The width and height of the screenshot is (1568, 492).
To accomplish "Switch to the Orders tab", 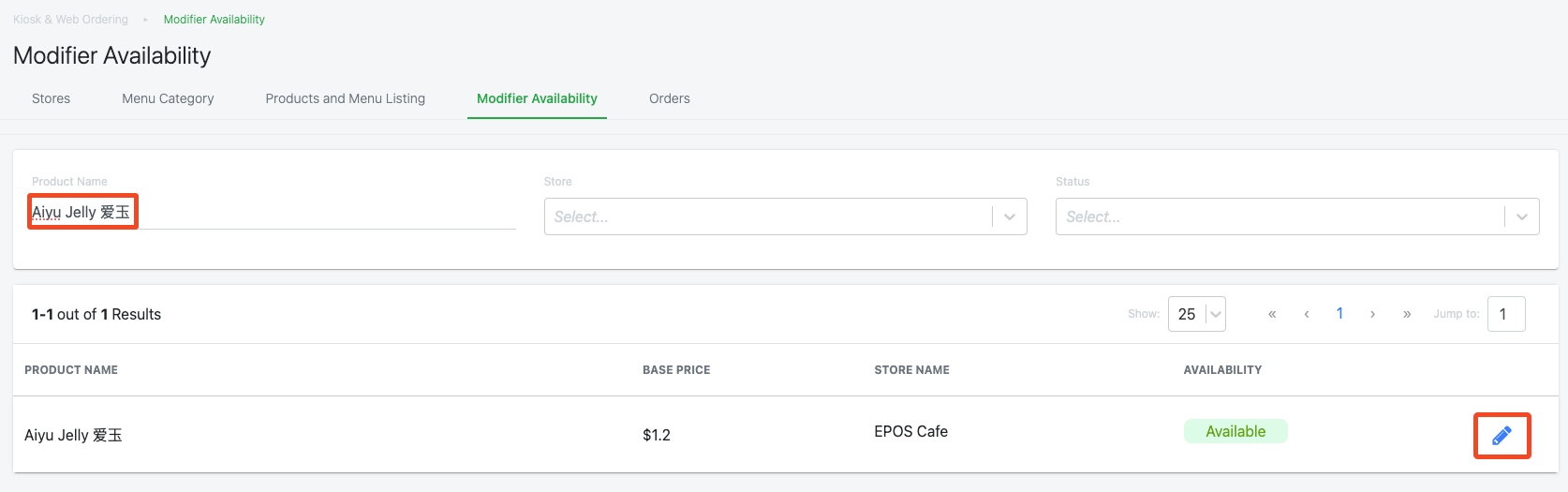I will coord(670,98).
